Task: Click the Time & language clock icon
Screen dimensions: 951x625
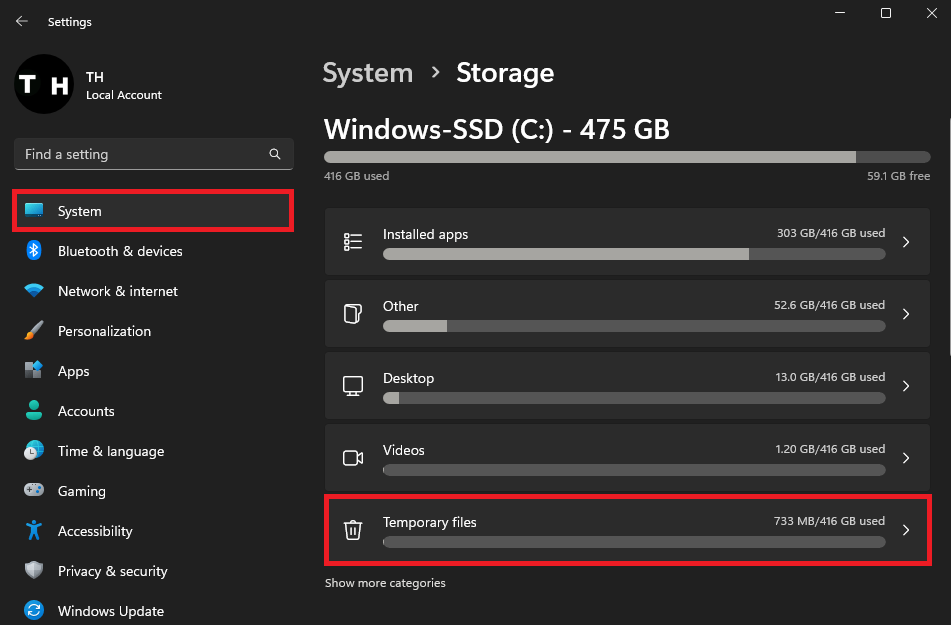Action: click(x=34, y=451)
